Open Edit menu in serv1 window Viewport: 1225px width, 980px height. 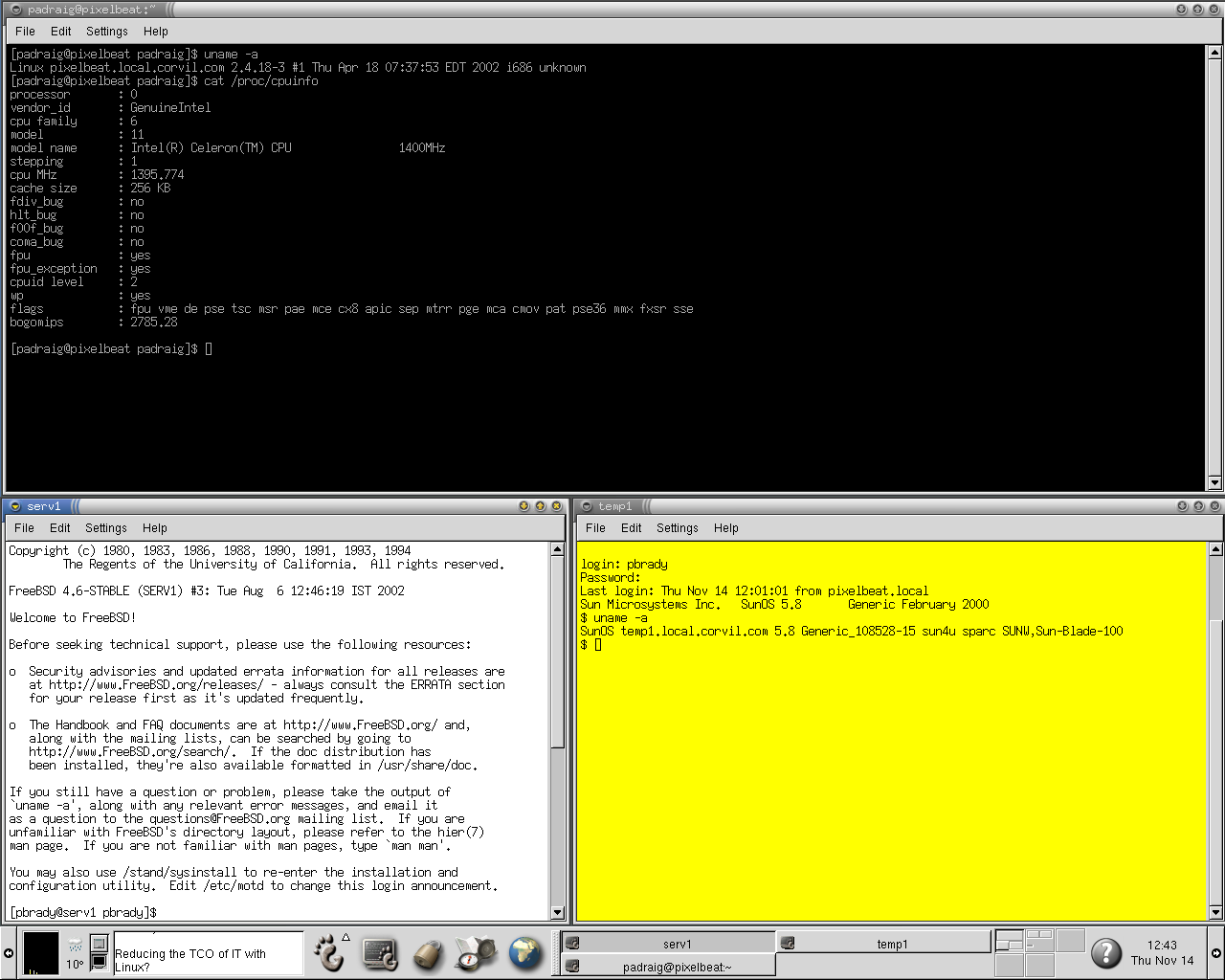tap(60, 528)
